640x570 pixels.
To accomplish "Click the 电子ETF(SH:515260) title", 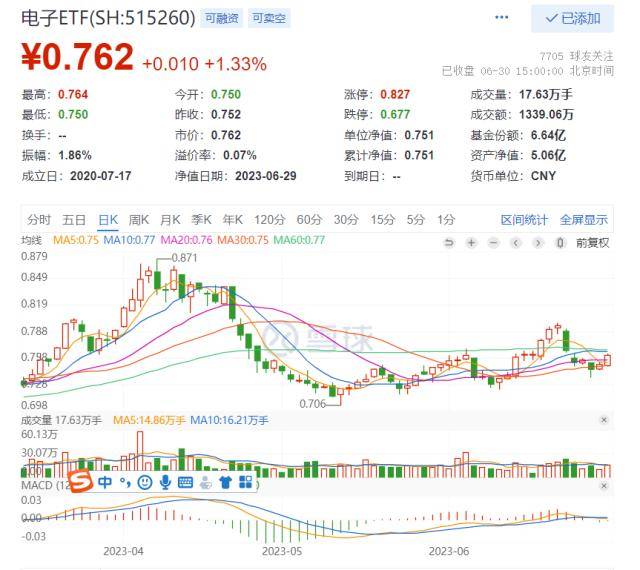I will click(x=108, y=18).
